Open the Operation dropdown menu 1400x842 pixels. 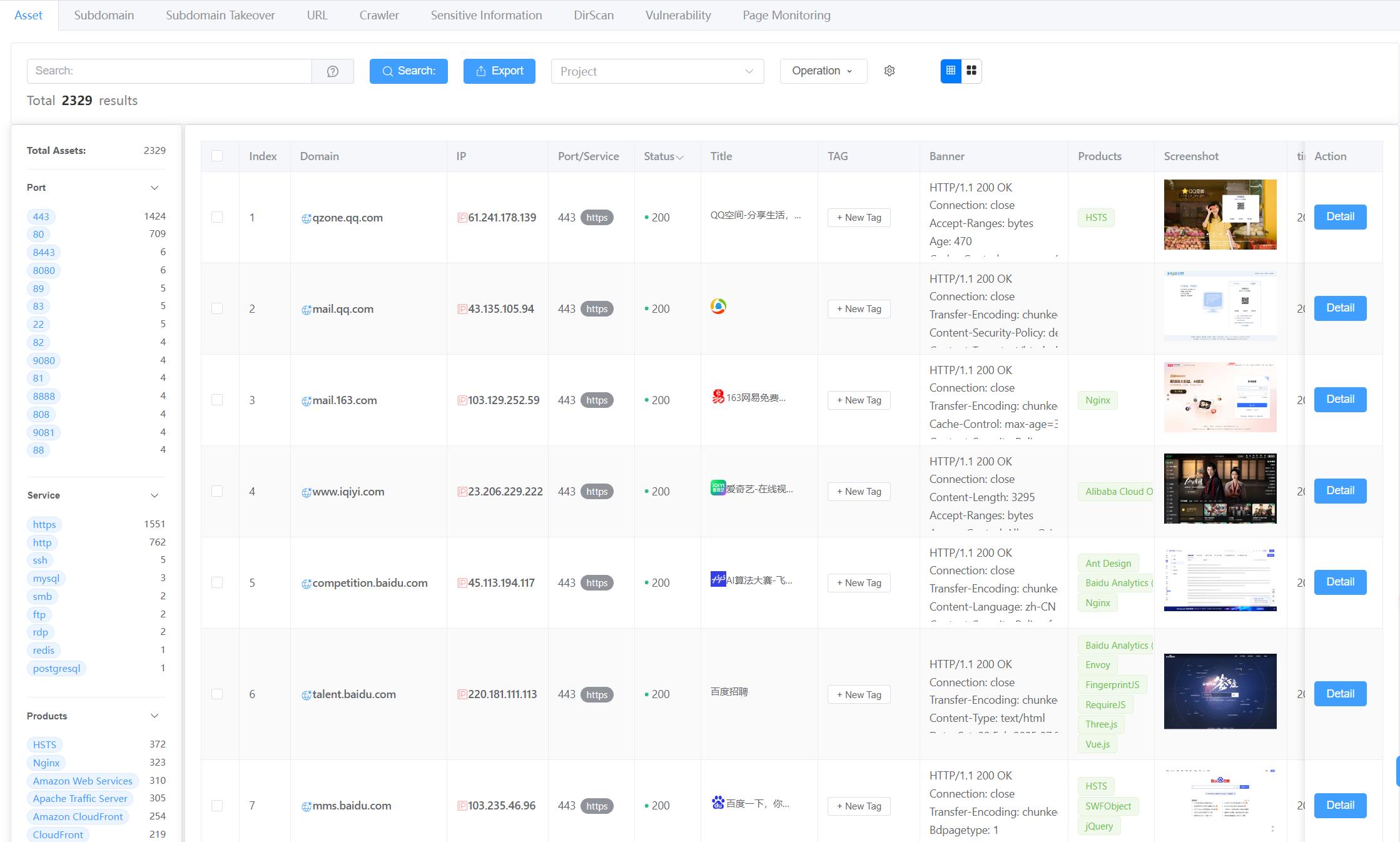(823, 71)
